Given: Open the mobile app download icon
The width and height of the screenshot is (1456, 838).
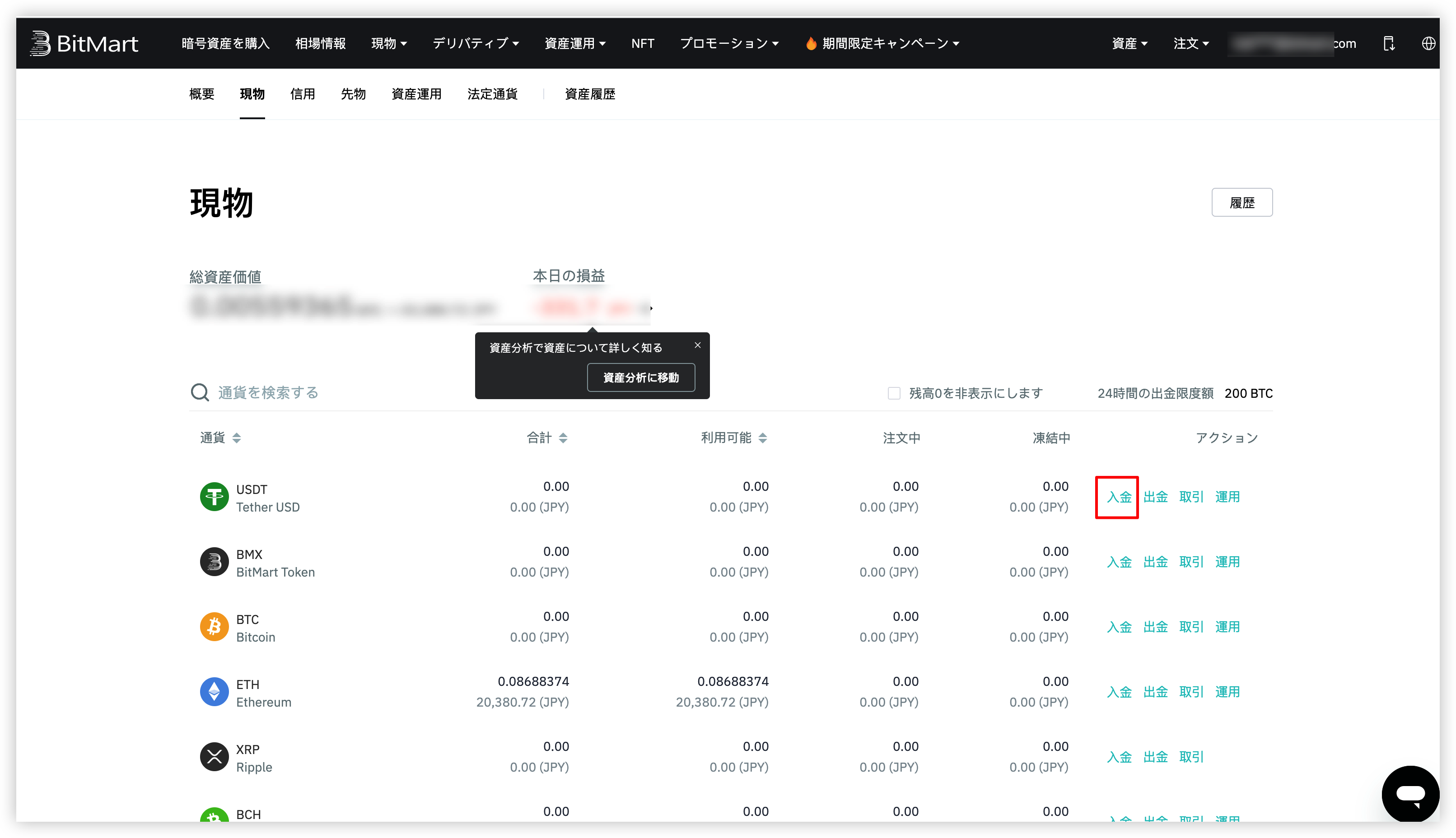Looking at the screenshot, I should [1389, 43].
